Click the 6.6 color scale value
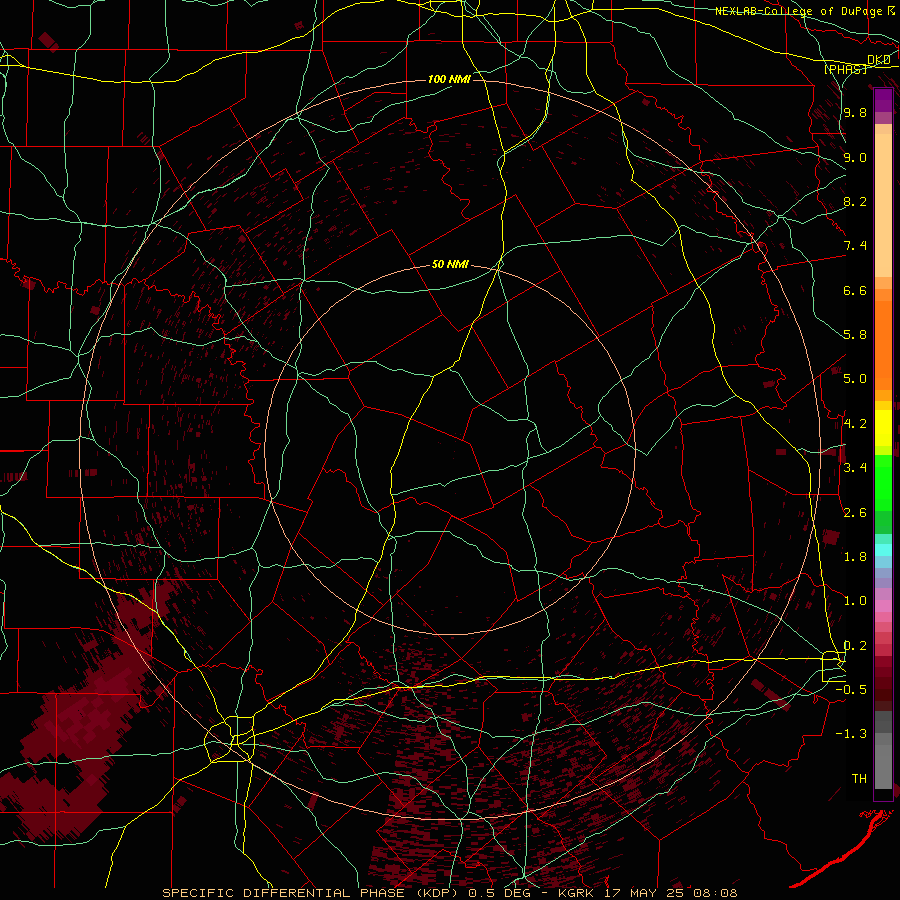The width and height of the screenshot is (900, 900). (855, 290)
